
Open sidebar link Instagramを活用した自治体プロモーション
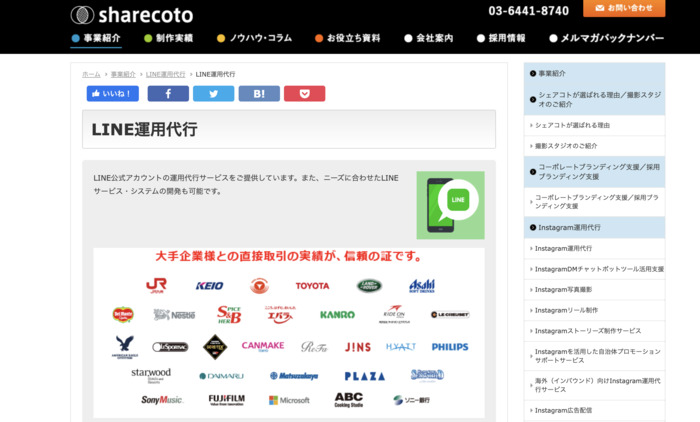(x=594, y=356)
